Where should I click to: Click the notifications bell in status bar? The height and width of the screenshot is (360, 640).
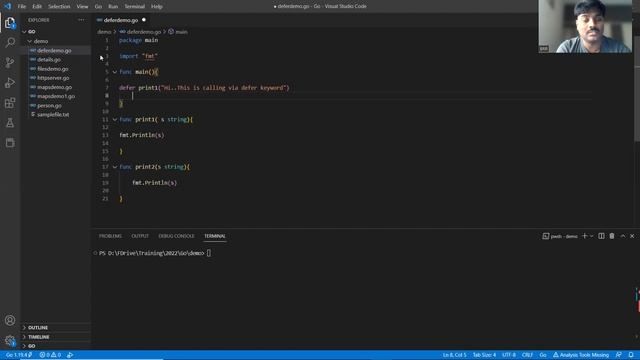pos(631,355)
